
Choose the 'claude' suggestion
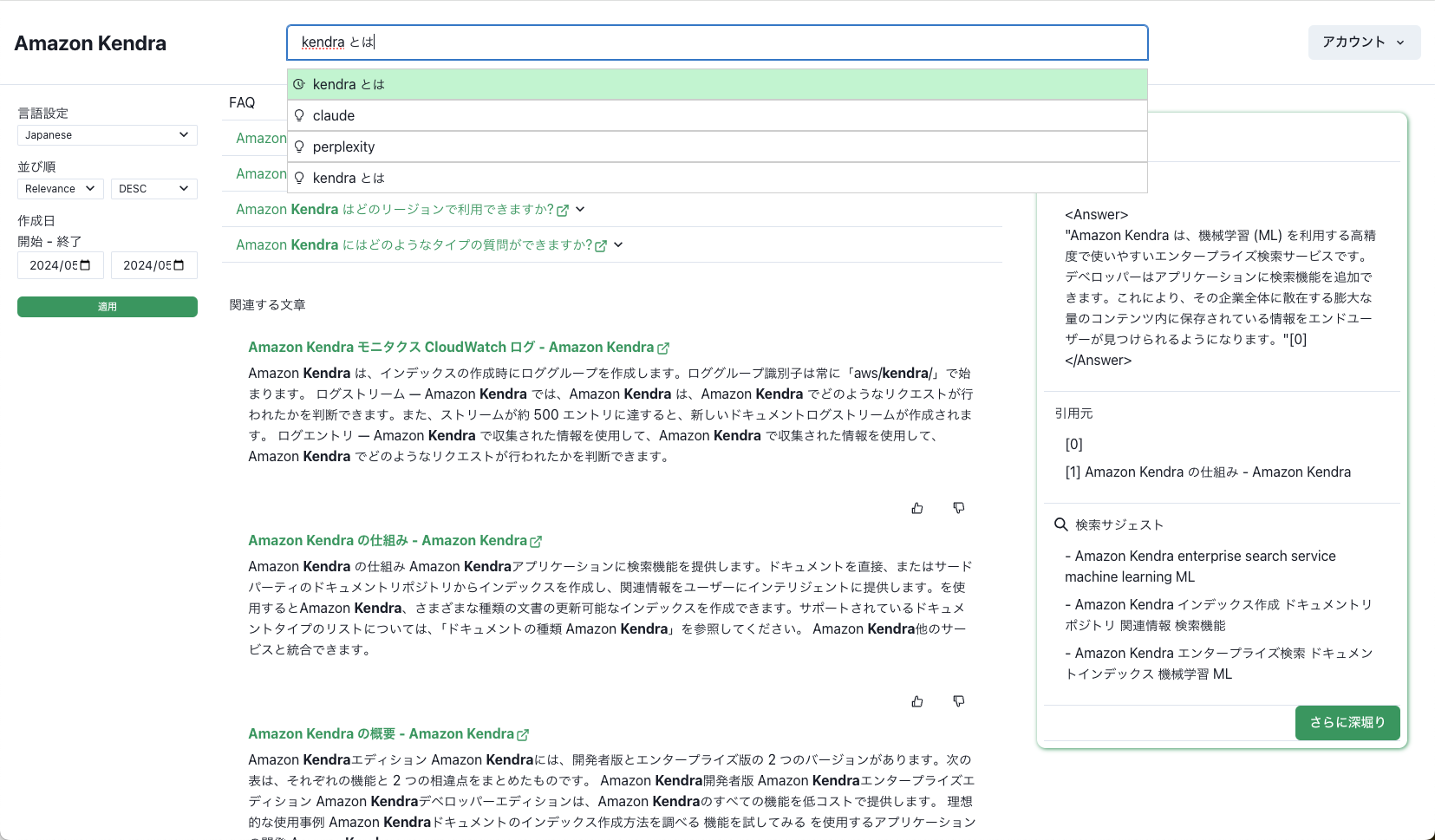717,115
